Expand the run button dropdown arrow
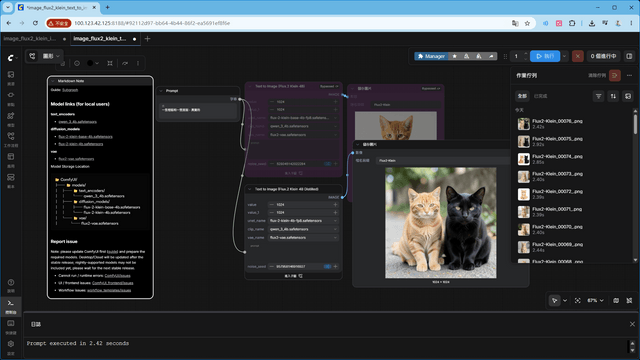 click(x=564, y=56)
